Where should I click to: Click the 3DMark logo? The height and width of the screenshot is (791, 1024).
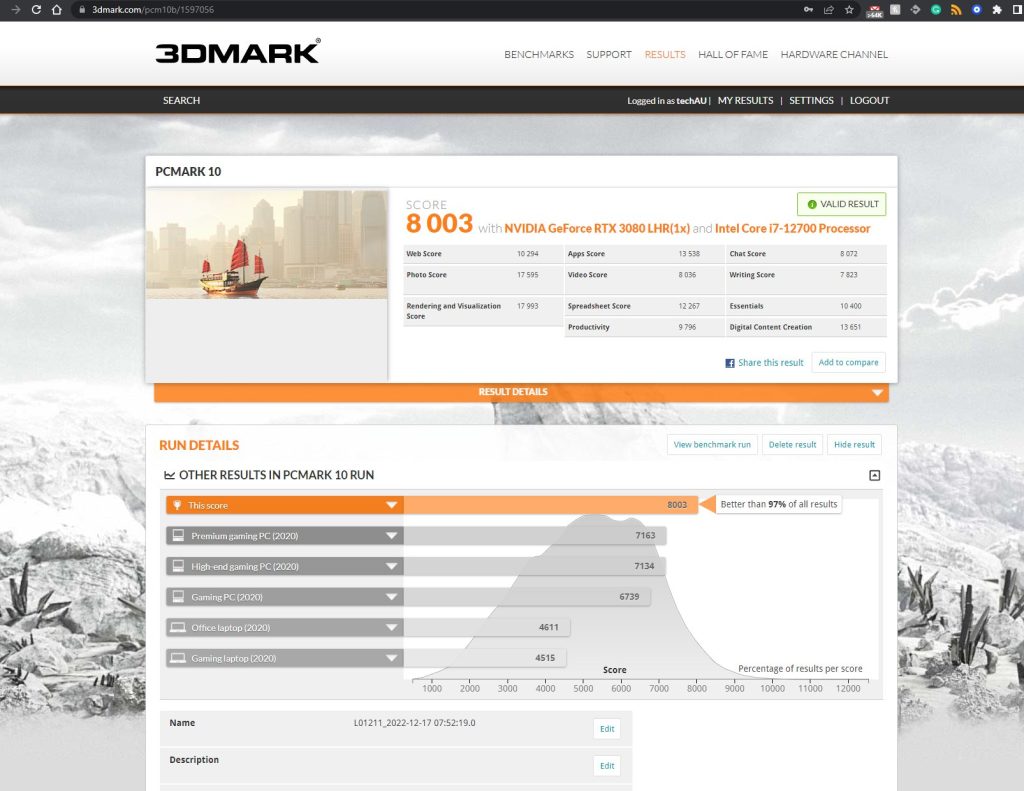click(x=238, y=51)
